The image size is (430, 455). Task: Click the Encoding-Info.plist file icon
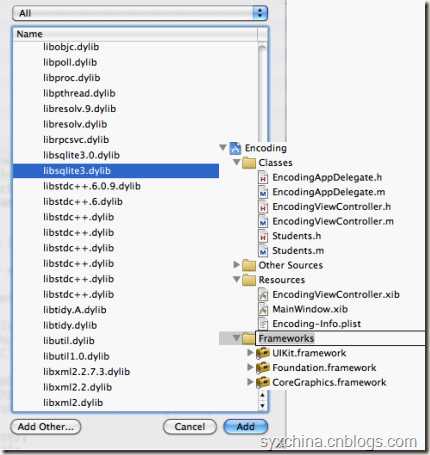(263, 324)
